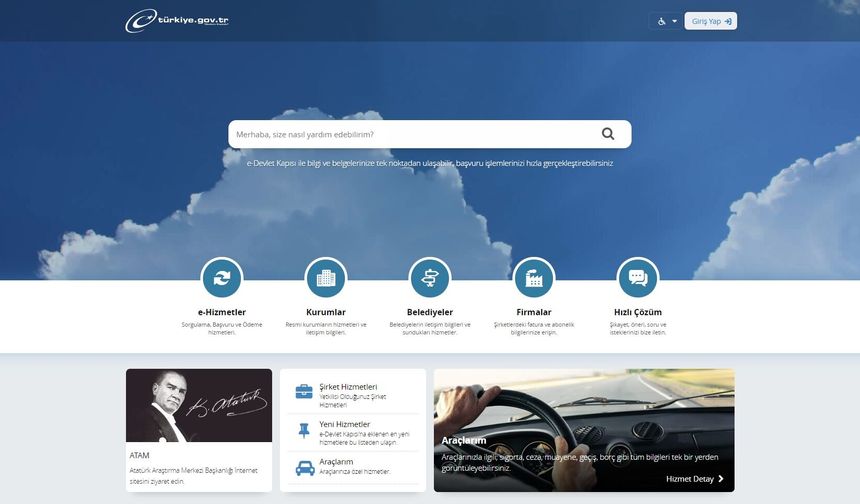This screenshot has height=504, width=860.
Task: Click 'Şirketlerdeki fatura ve abonelik' description text
Action: click(x=534, y=329)
